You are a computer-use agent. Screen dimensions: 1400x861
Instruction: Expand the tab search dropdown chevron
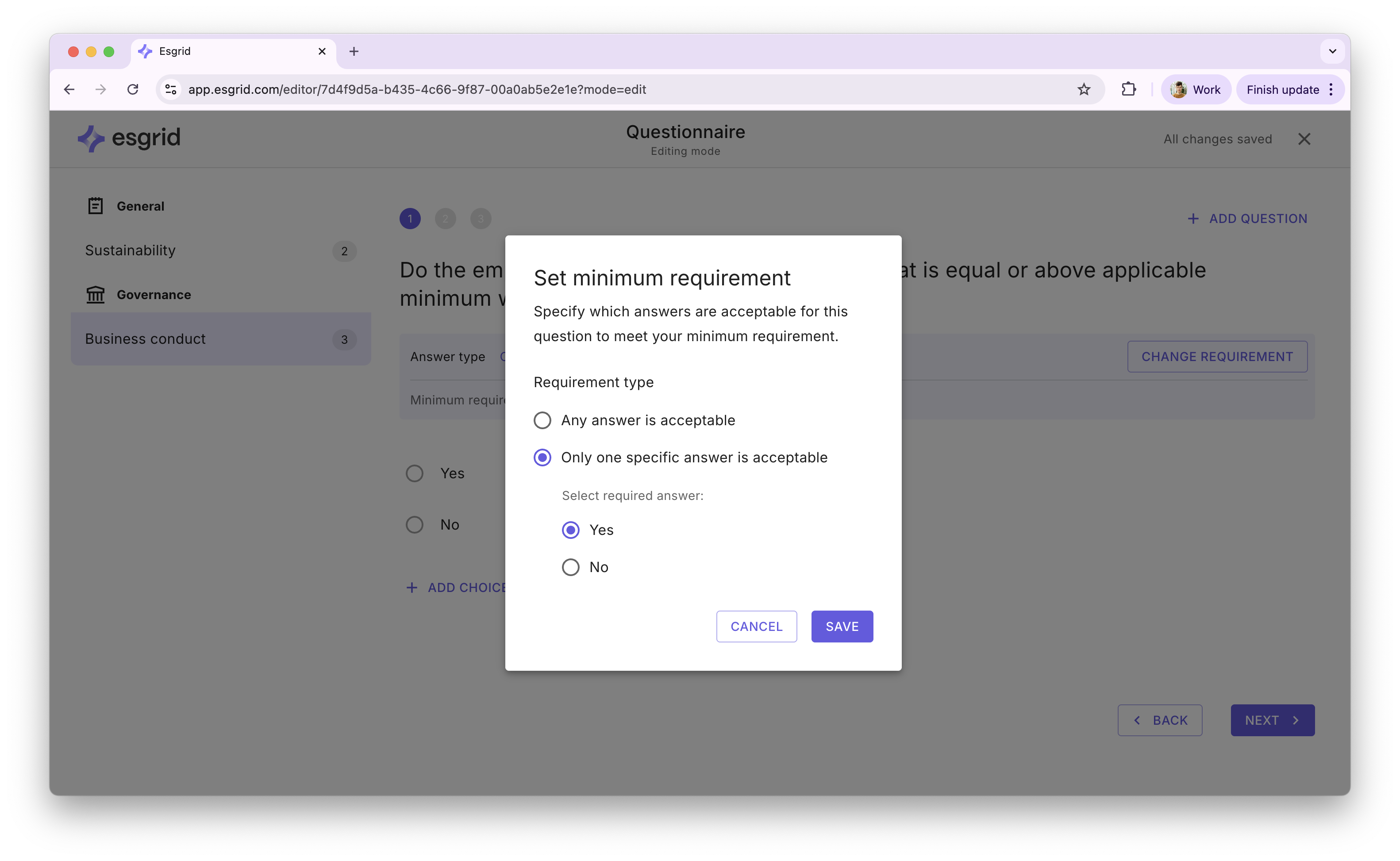click(x=1332, y=51)
